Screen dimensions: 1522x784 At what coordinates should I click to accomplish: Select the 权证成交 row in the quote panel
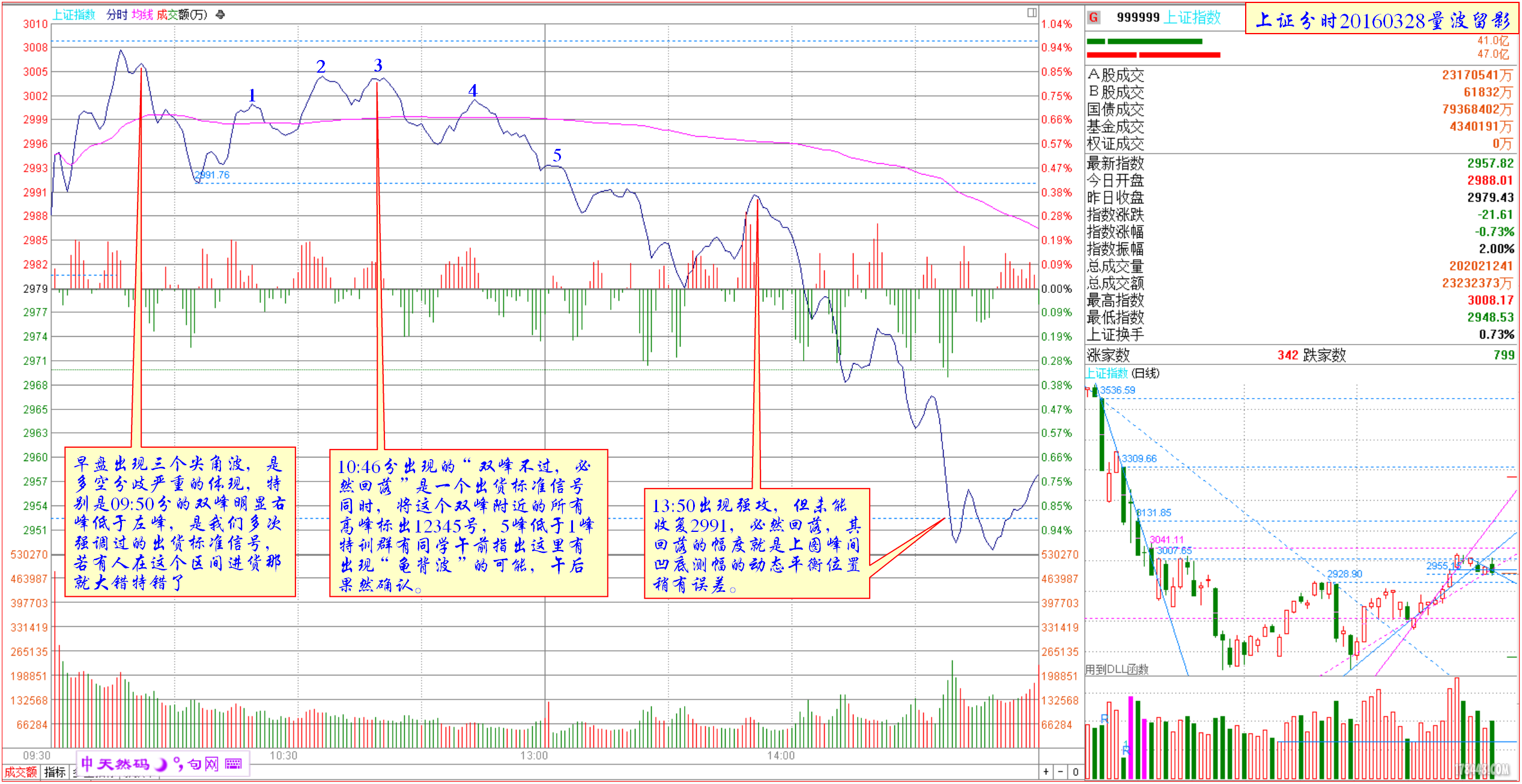pyautogui.click(x=1300, y=143)
